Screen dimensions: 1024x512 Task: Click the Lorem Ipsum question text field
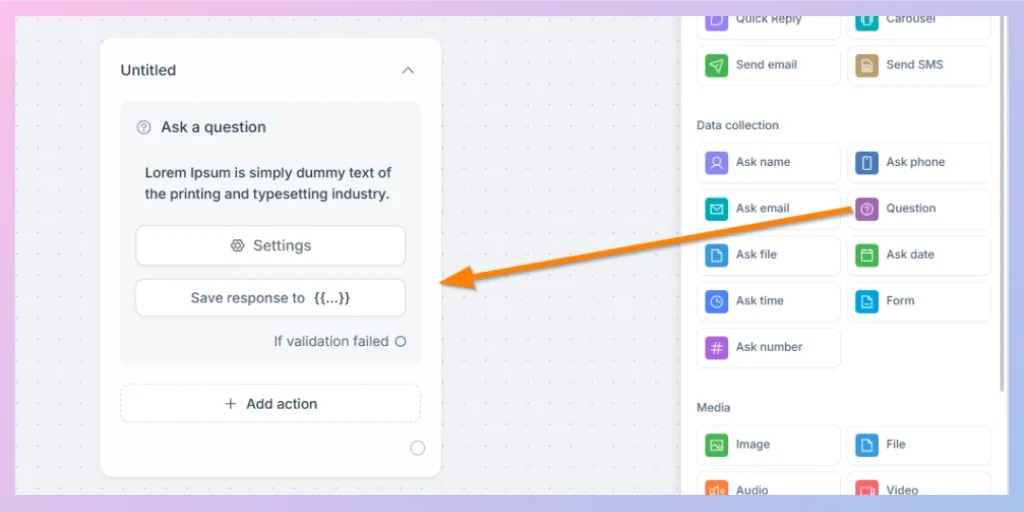(268, 184)
